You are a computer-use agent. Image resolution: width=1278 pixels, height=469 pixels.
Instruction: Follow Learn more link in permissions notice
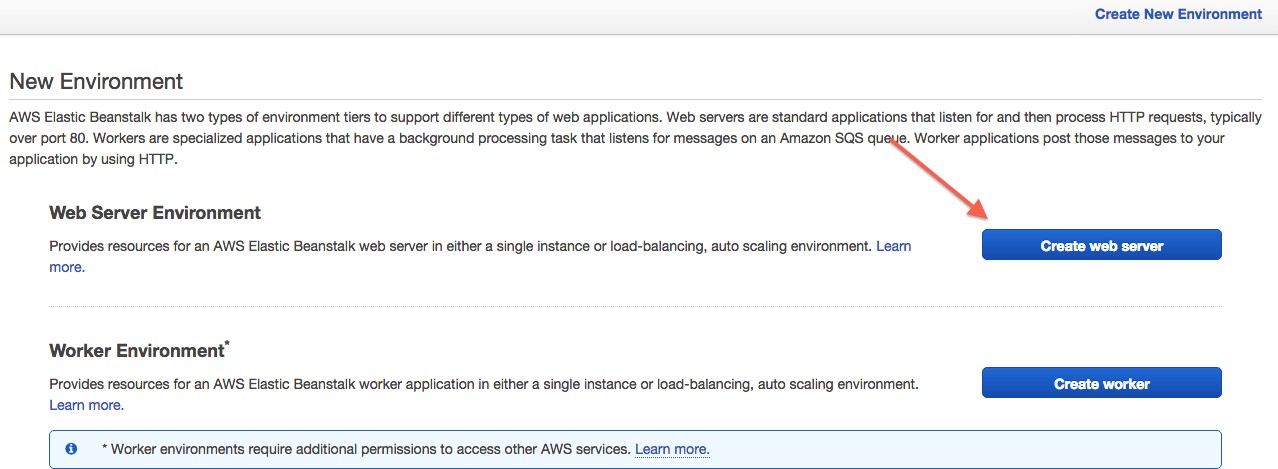[672, 450]
